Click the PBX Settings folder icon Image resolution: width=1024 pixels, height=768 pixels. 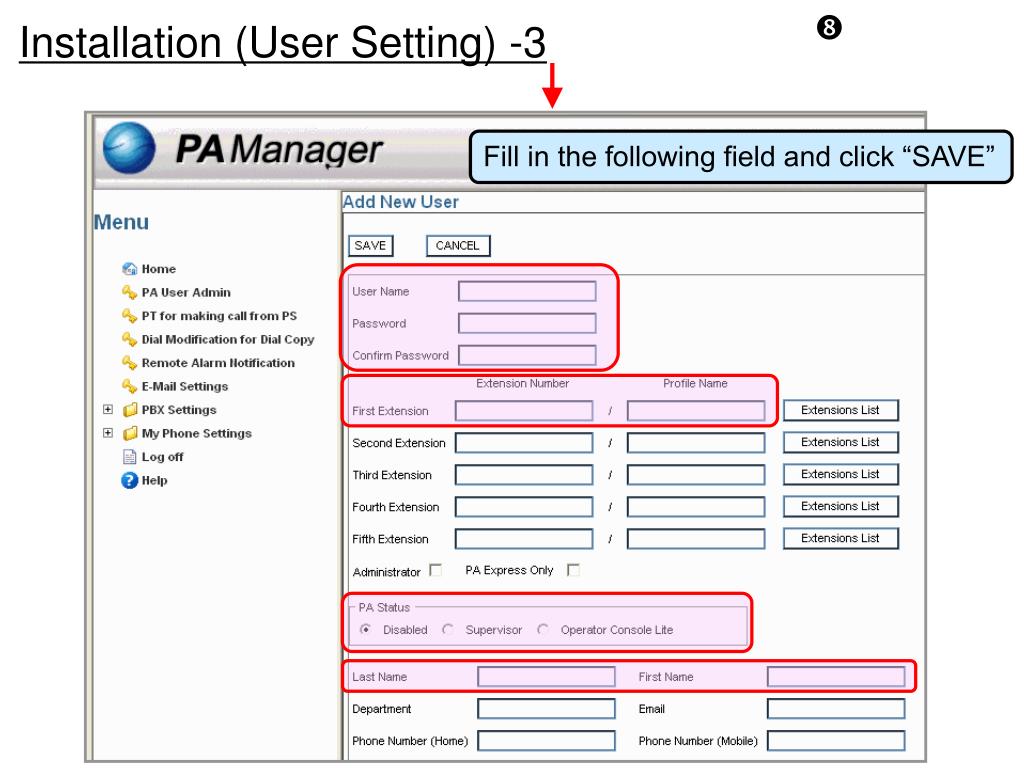click(x=130, y=409)
